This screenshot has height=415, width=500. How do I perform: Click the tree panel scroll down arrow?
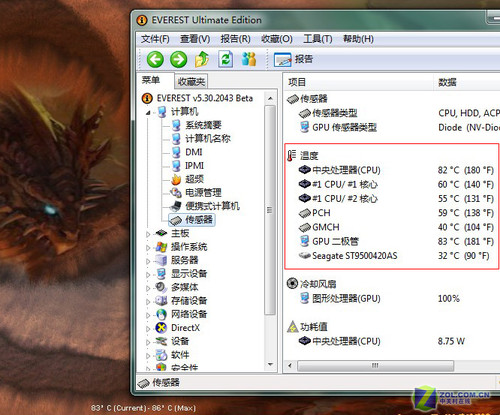point(270,364)
